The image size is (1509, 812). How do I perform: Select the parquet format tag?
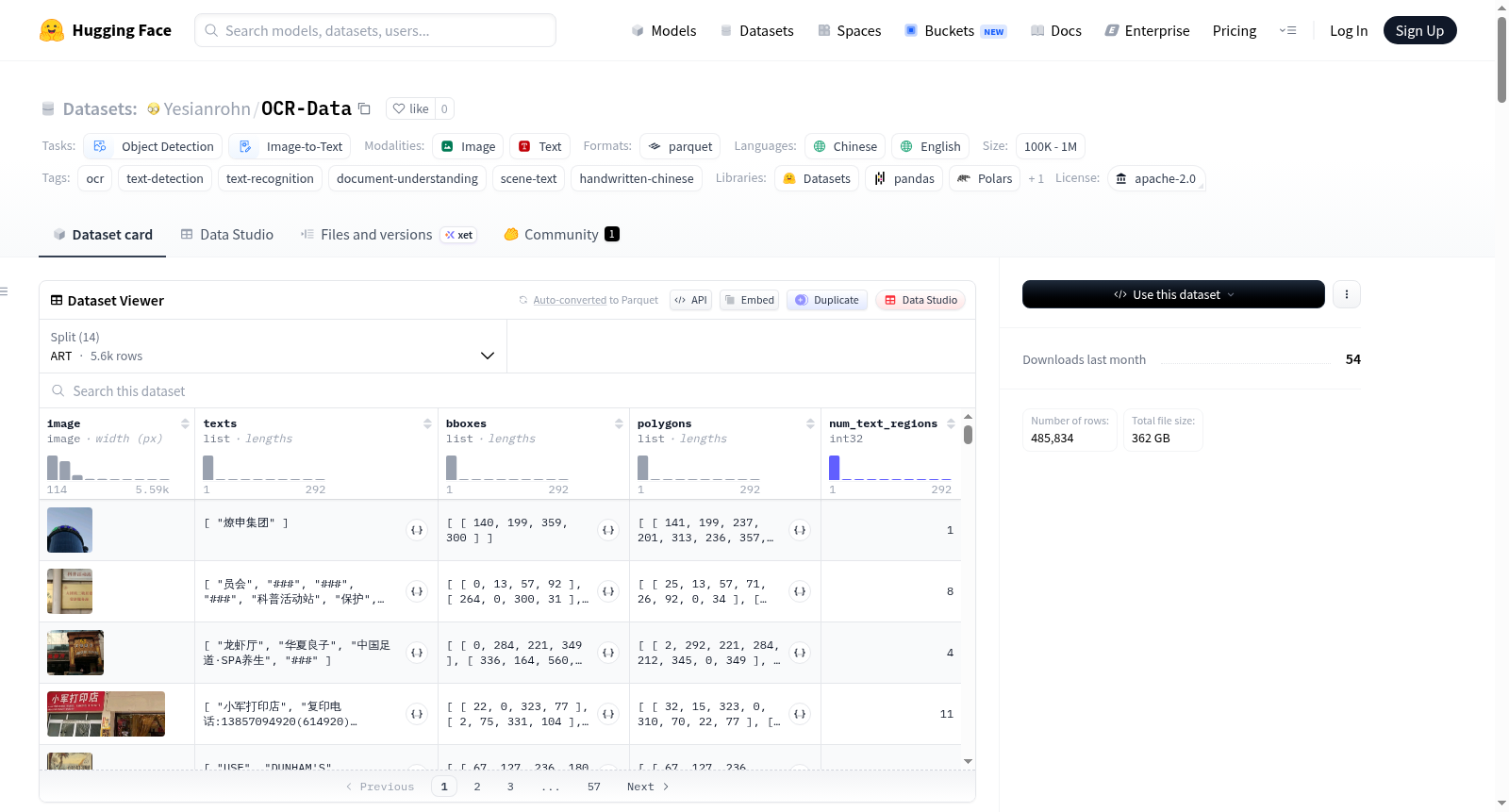680,146
